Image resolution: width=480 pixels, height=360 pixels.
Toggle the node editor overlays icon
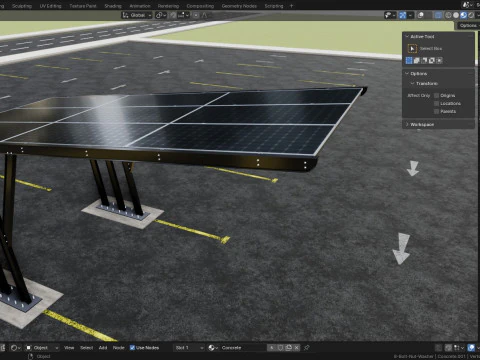point(471,348)
